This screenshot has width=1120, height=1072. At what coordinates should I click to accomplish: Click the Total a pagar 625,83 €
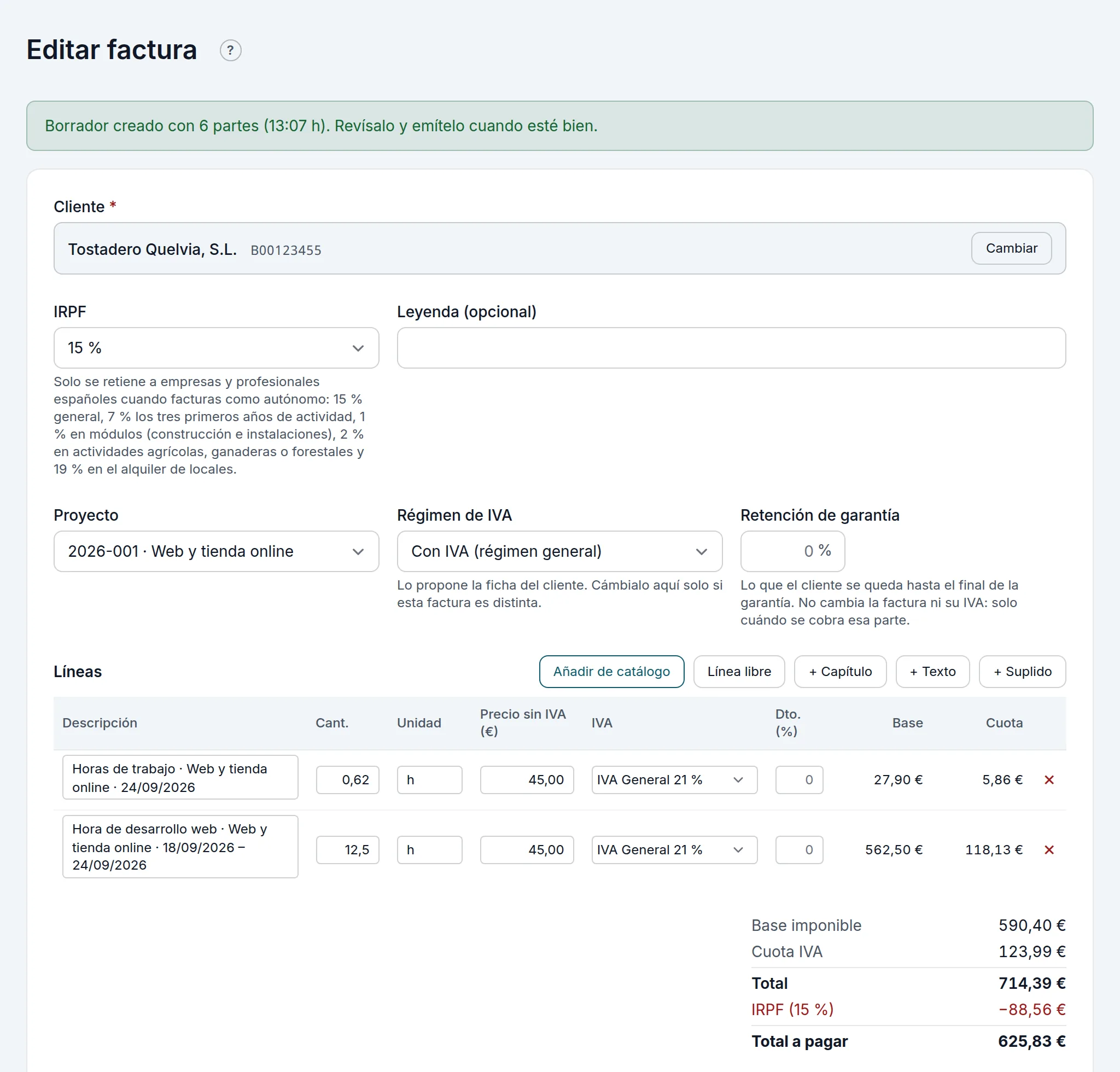[1032, 1042]
